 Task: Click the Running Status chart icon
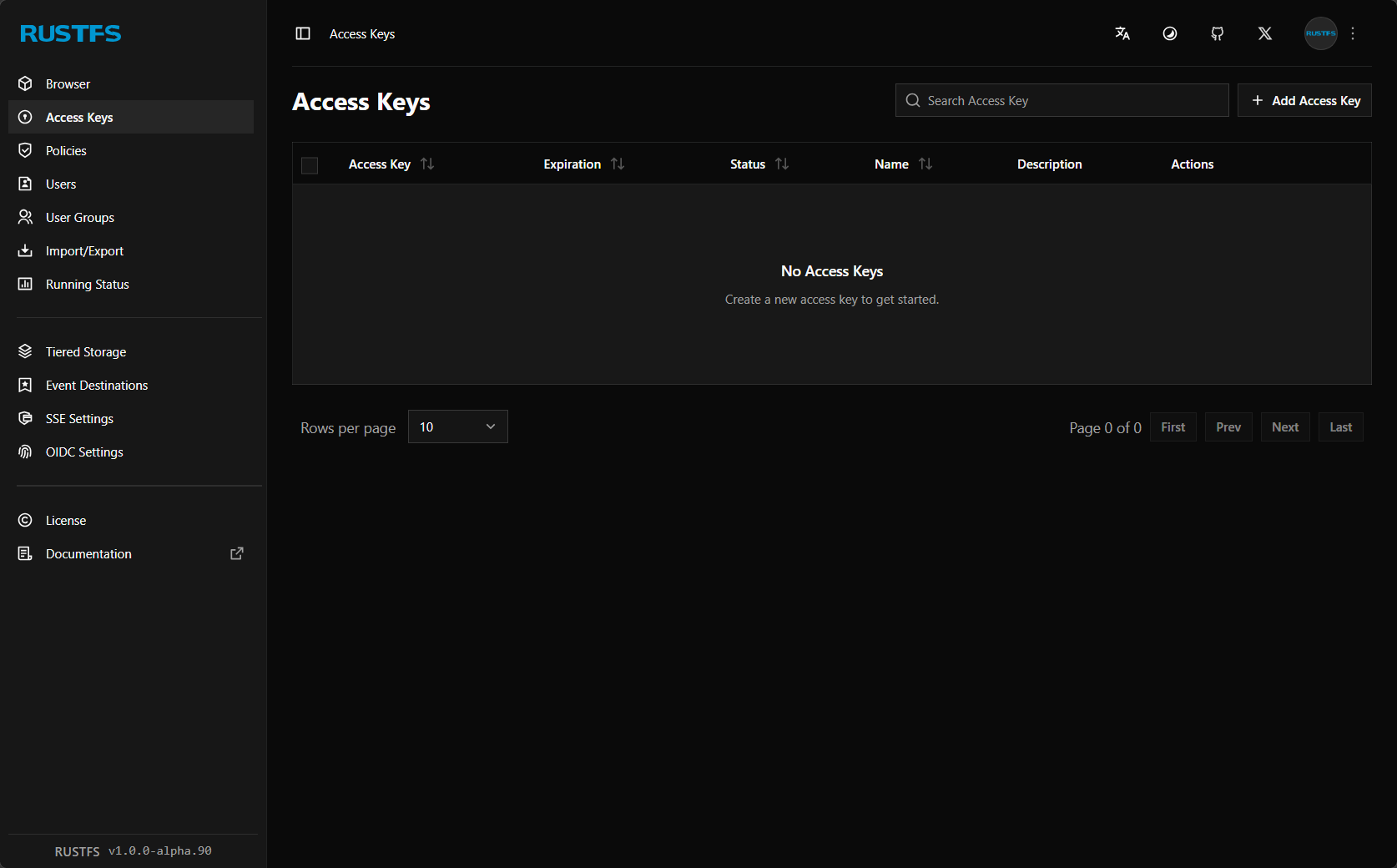click(x=25, y=284)
